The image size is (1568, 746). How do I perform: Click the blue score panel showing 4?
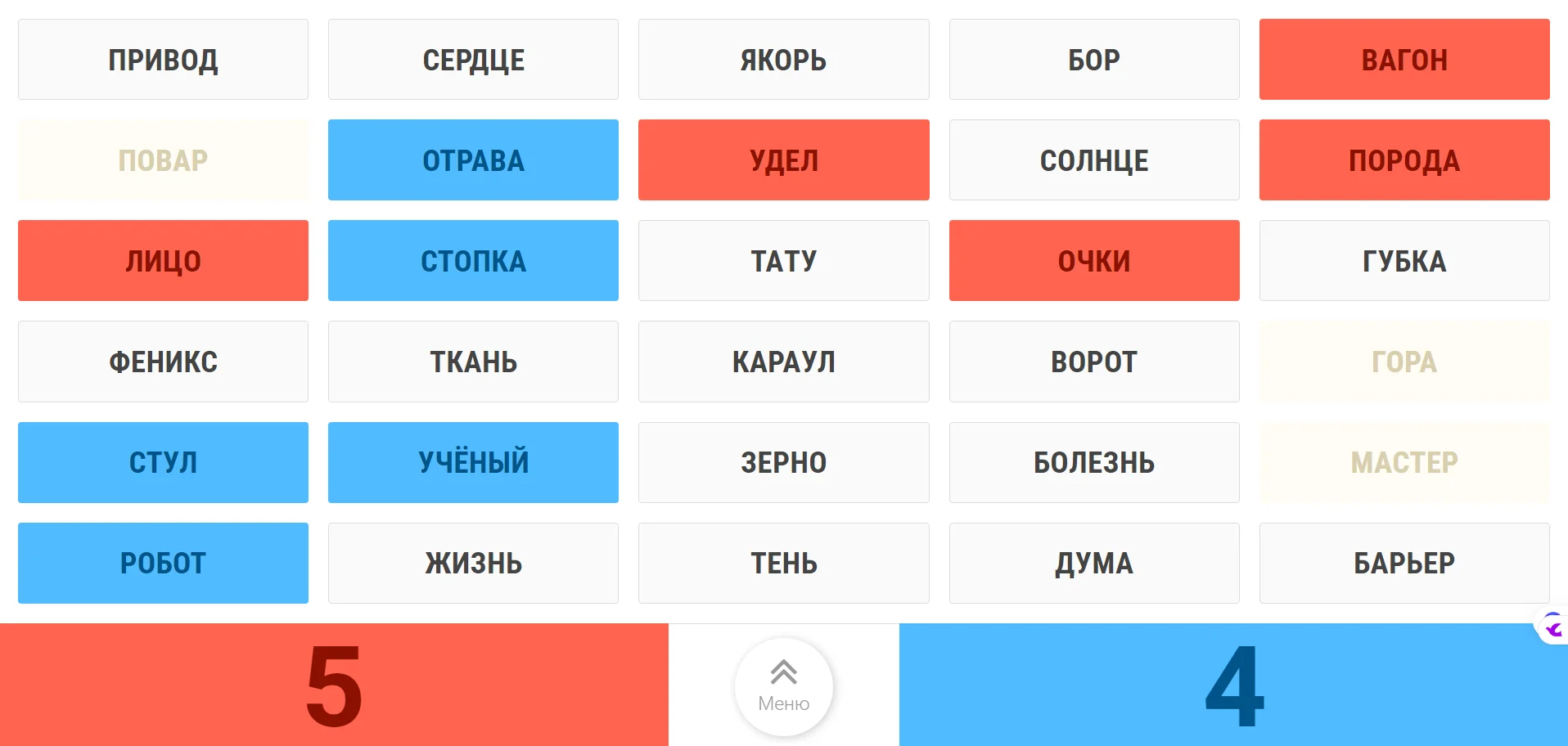[x=1233, y=685]
